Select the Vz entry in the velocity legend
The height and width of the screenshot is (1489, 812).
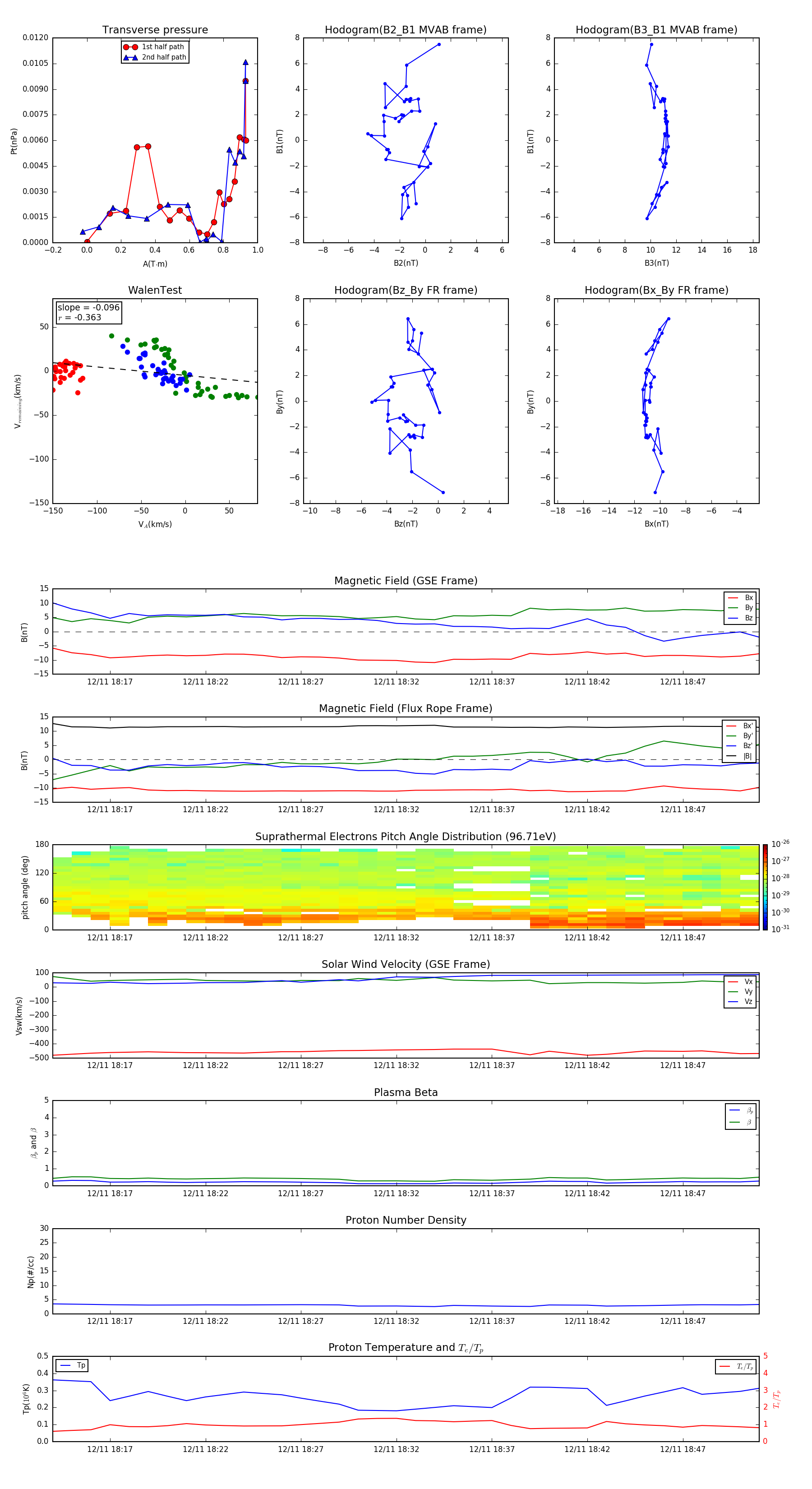coord(740,1002)
